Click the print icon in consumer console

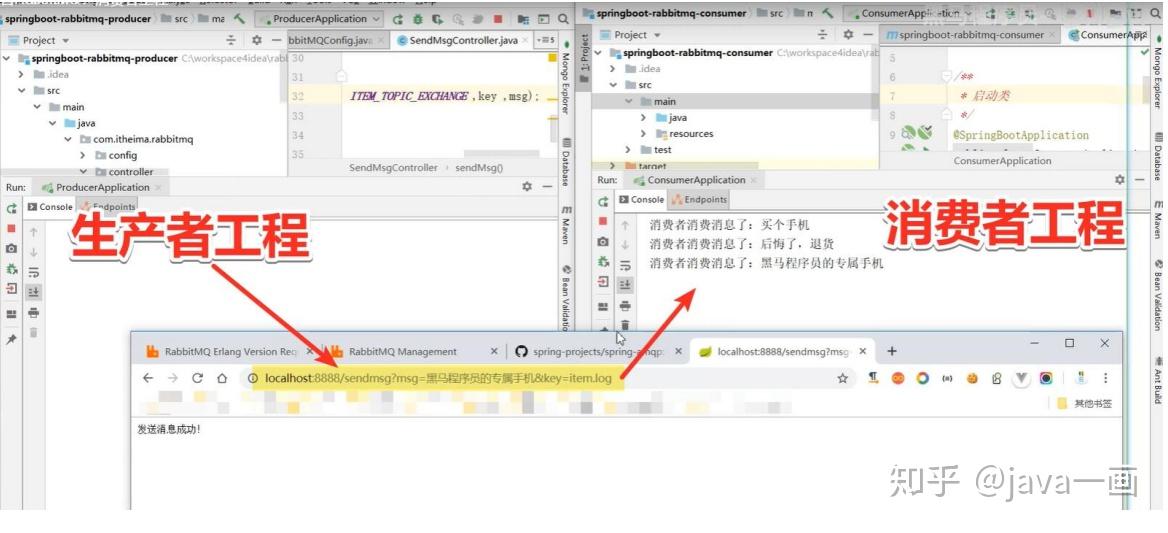point(625,306)
